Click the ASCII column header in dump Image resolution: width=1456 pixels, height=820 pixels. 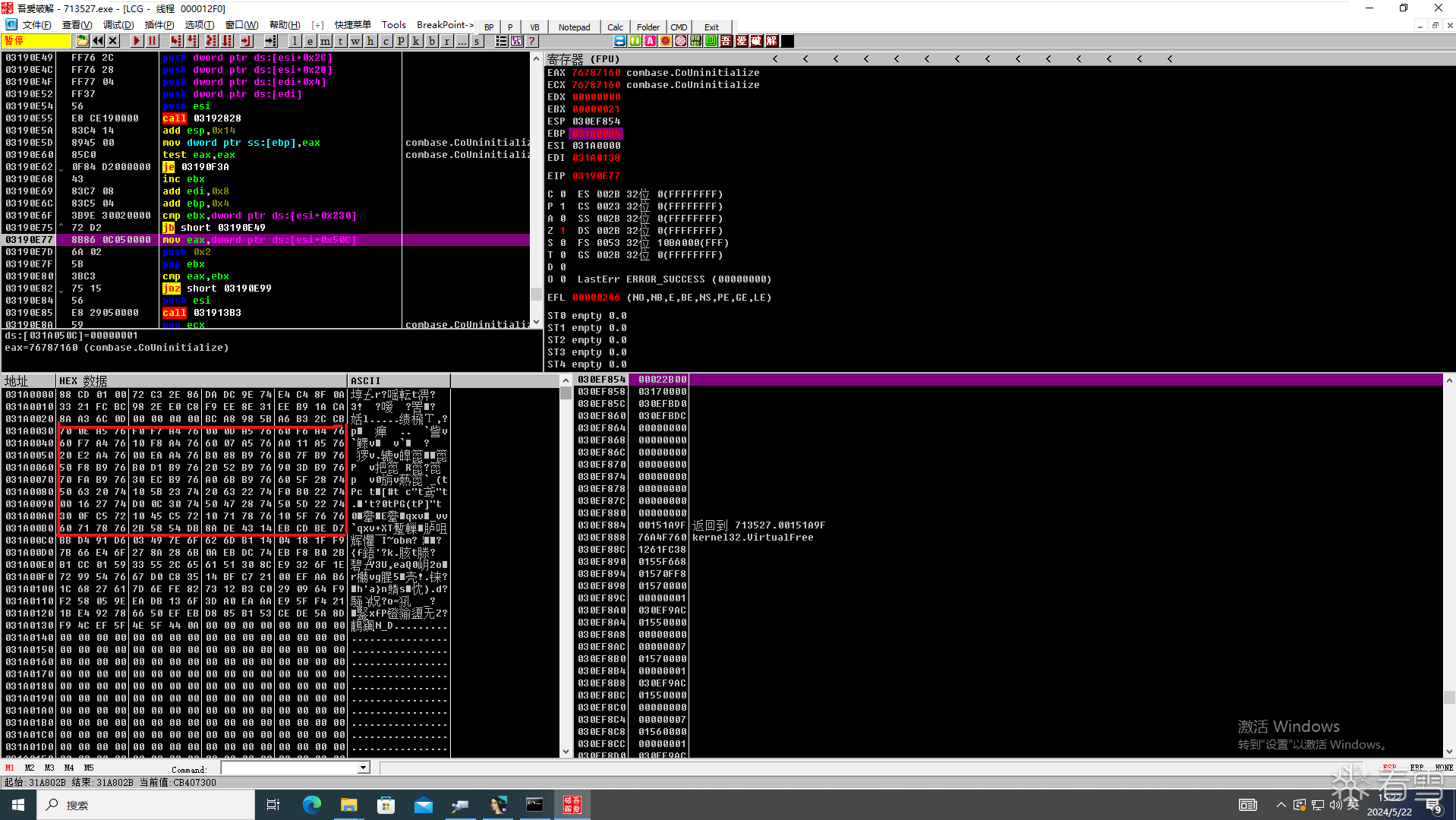coord(399,380)
